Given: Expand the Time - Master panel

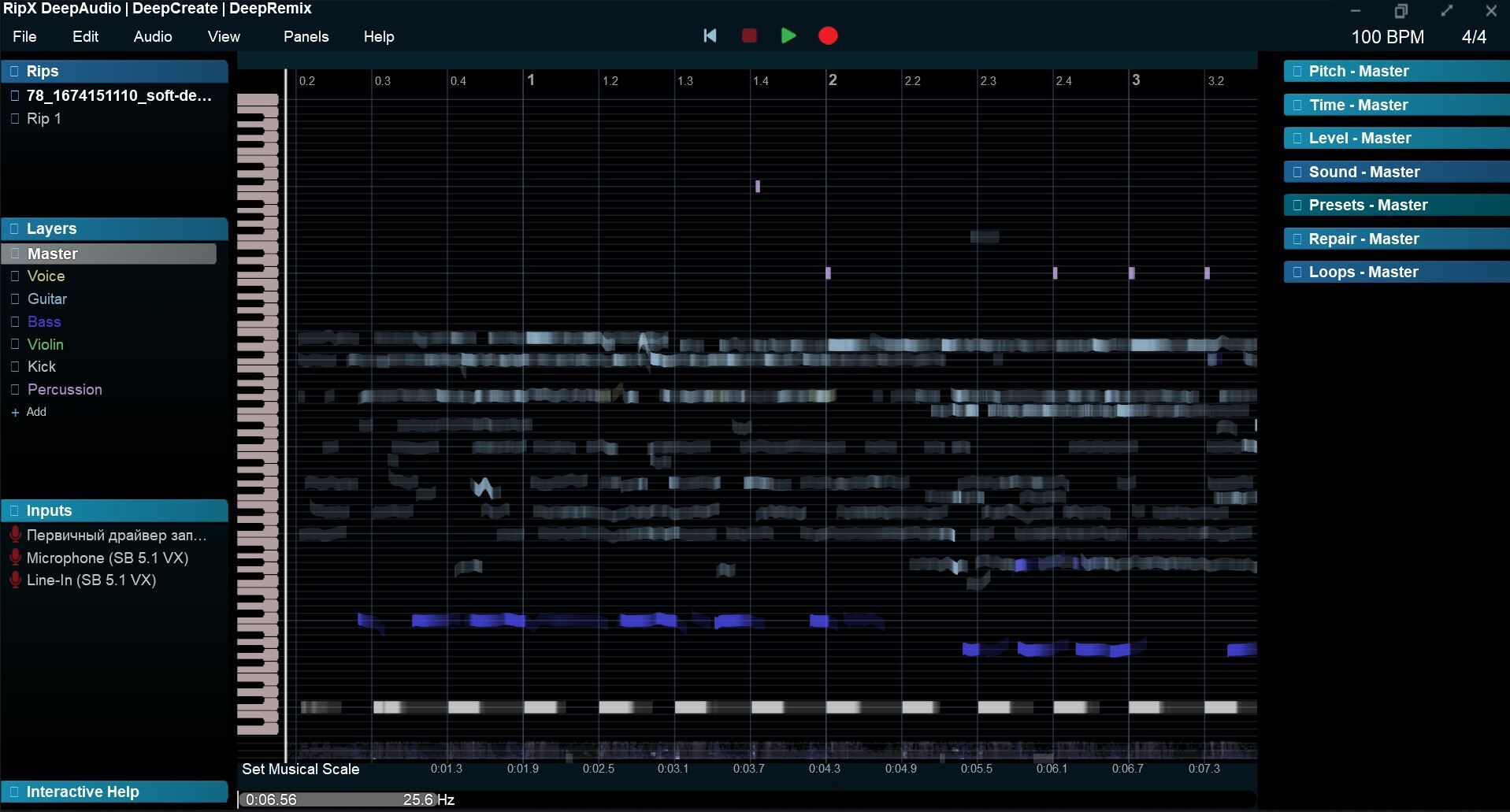Looking at the screenshot, I should pyautogui.click(x=1397, y=105).
